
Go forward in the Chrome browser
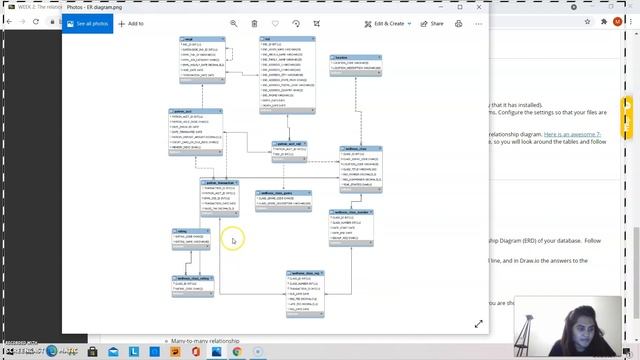coord(22,22)
